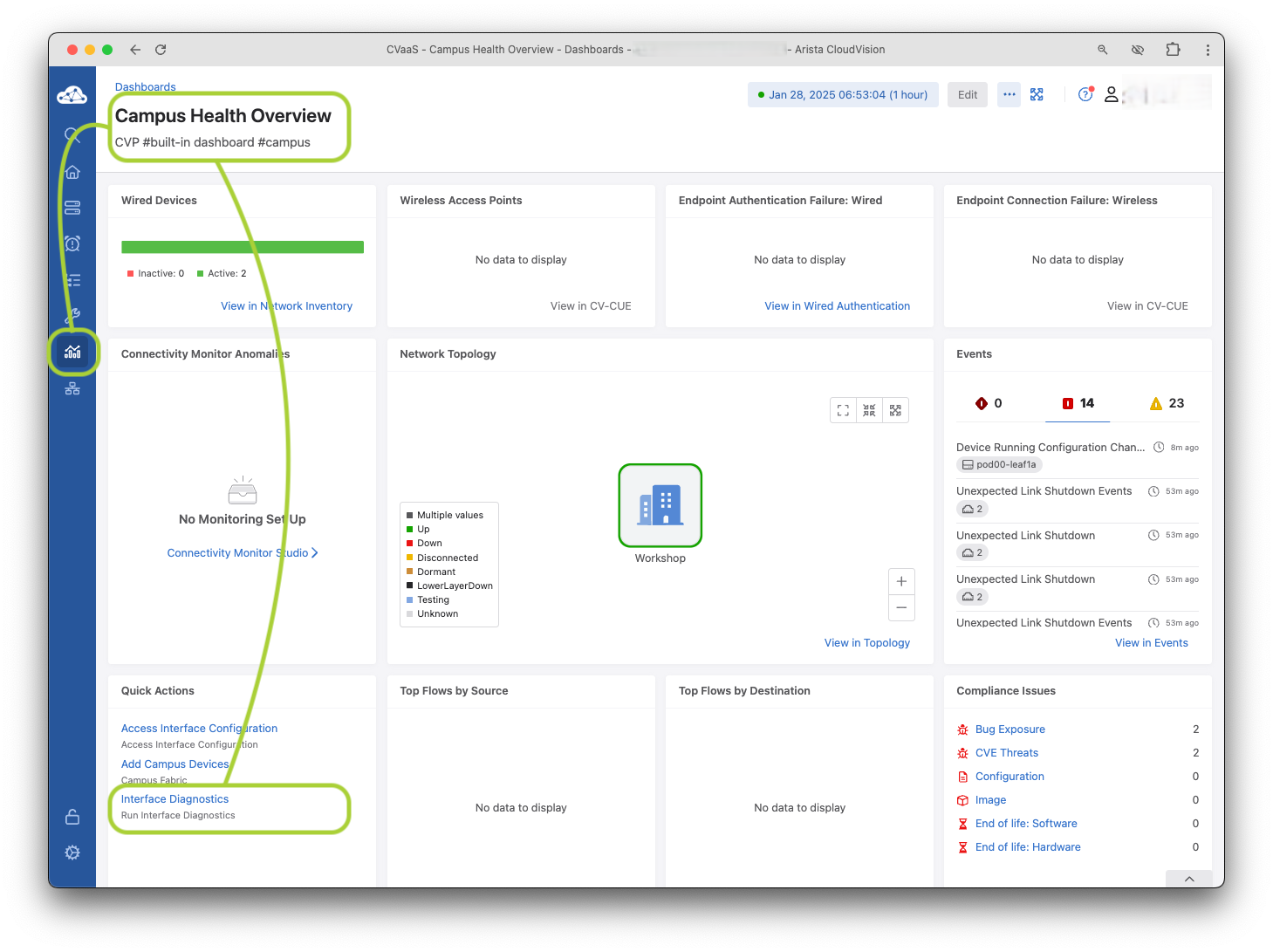Enter full screen dashboard mode icon
Image resolution: width=1273 pixels, height=952 pixels.
[x=1037, y=95]
